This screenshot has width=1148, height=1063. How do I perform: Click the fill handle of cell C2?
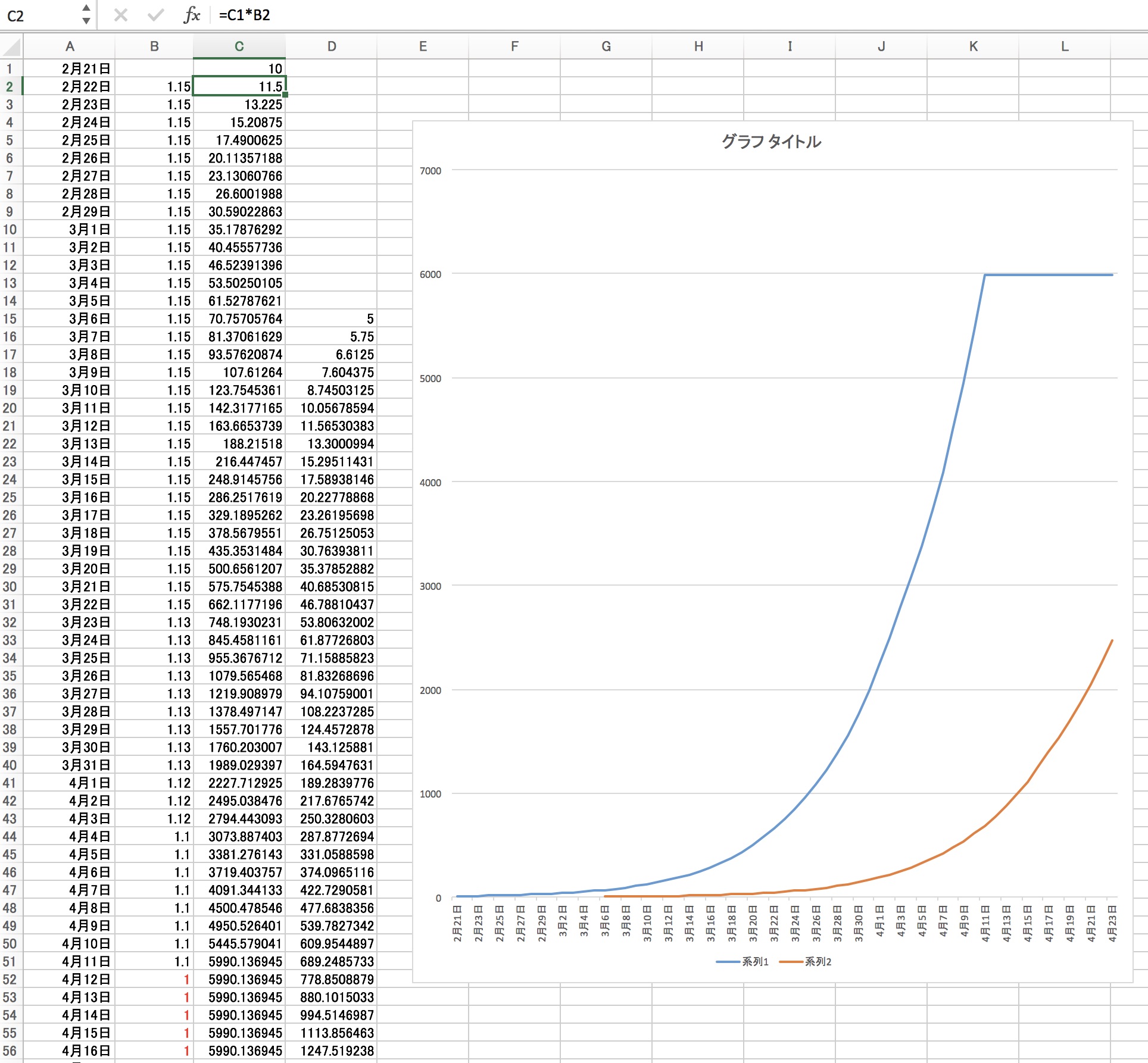coord(285,95)
